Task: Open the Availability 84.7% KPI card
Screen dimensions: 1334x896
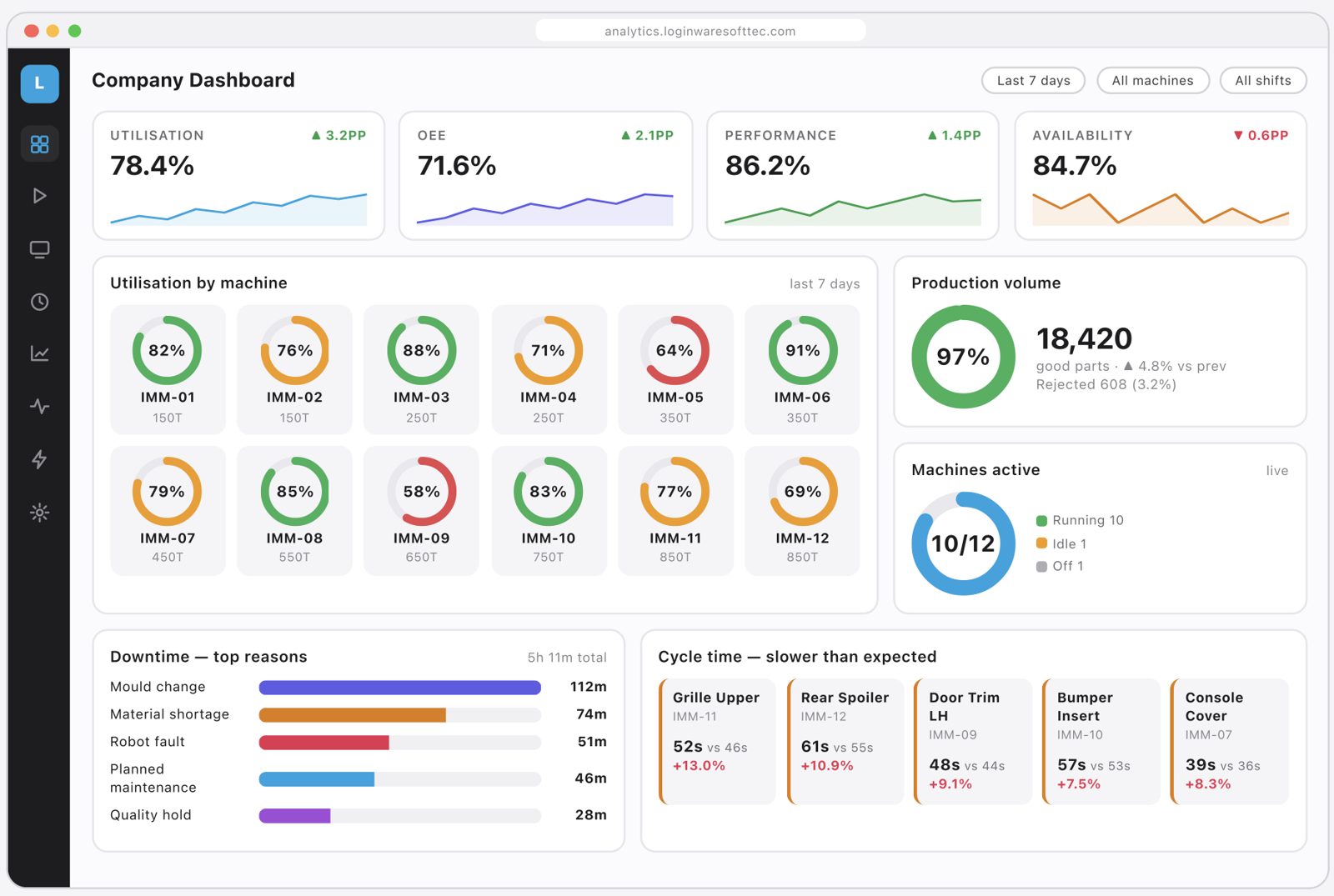Action: (1161, 176)
